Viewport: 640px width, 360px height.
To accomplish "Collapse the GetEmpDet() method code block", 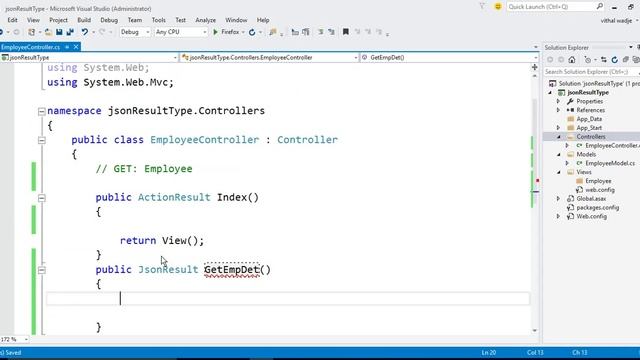I will pyautogui.click(x=42, y=270).
